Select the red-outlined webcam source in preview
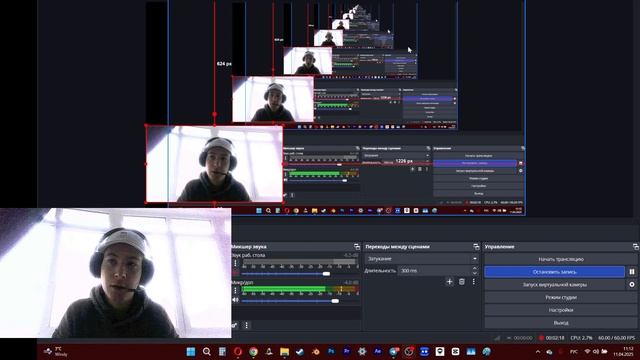 click(x=214, y=164)
